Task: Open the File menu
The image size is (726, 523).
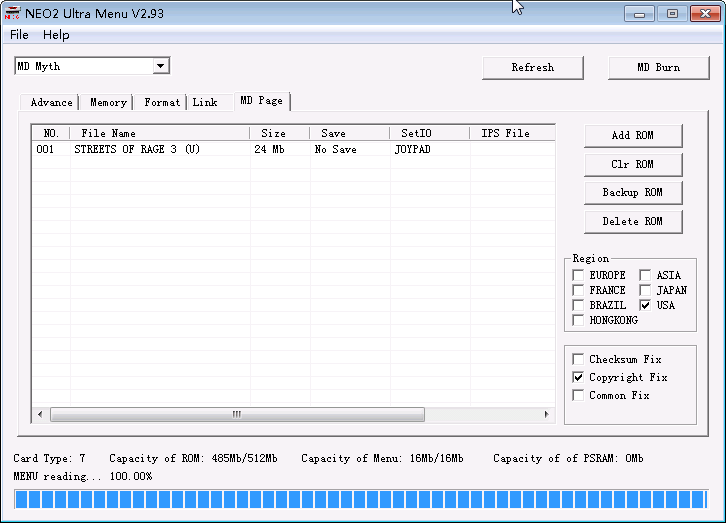Action: 19,35
